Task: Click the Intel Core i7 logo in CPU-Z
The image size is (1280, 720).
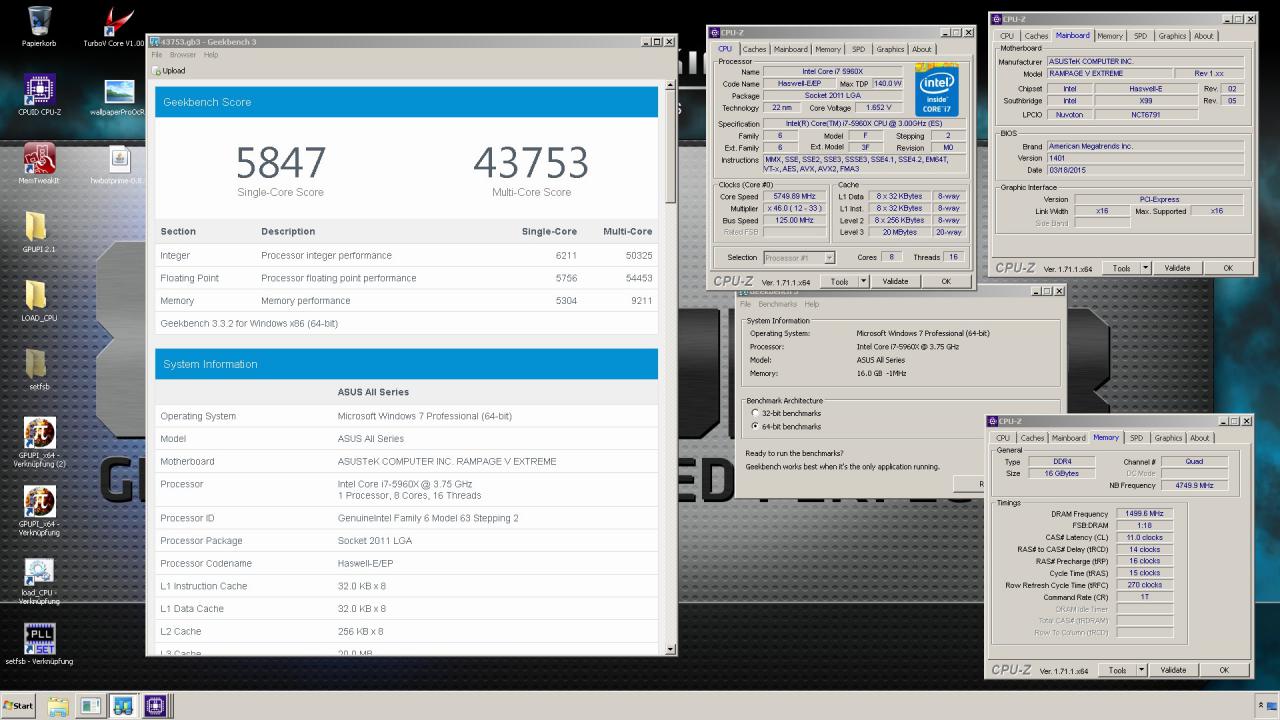Action: pyautogui.click(x=937, y=91)
